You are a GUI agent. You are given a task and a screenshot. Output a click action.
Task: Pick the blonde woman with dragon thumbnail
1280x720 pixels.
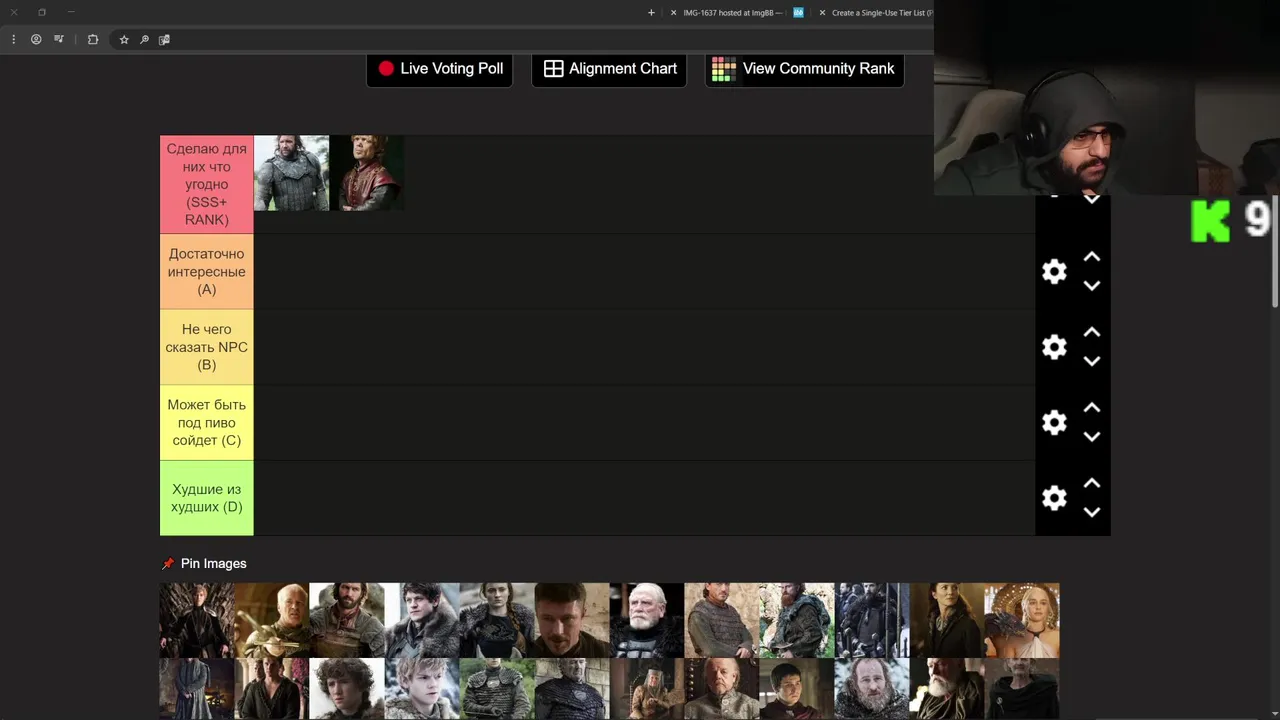[x=1022, y=620]
